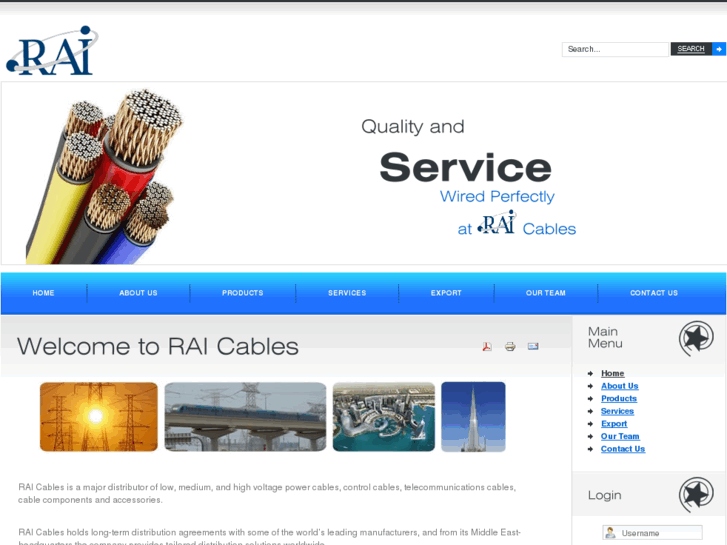Screen dimensions: 727x545
Task: Open HOME in the blue navigation bar
Action: pyautogui.click(x=44, y=293)
